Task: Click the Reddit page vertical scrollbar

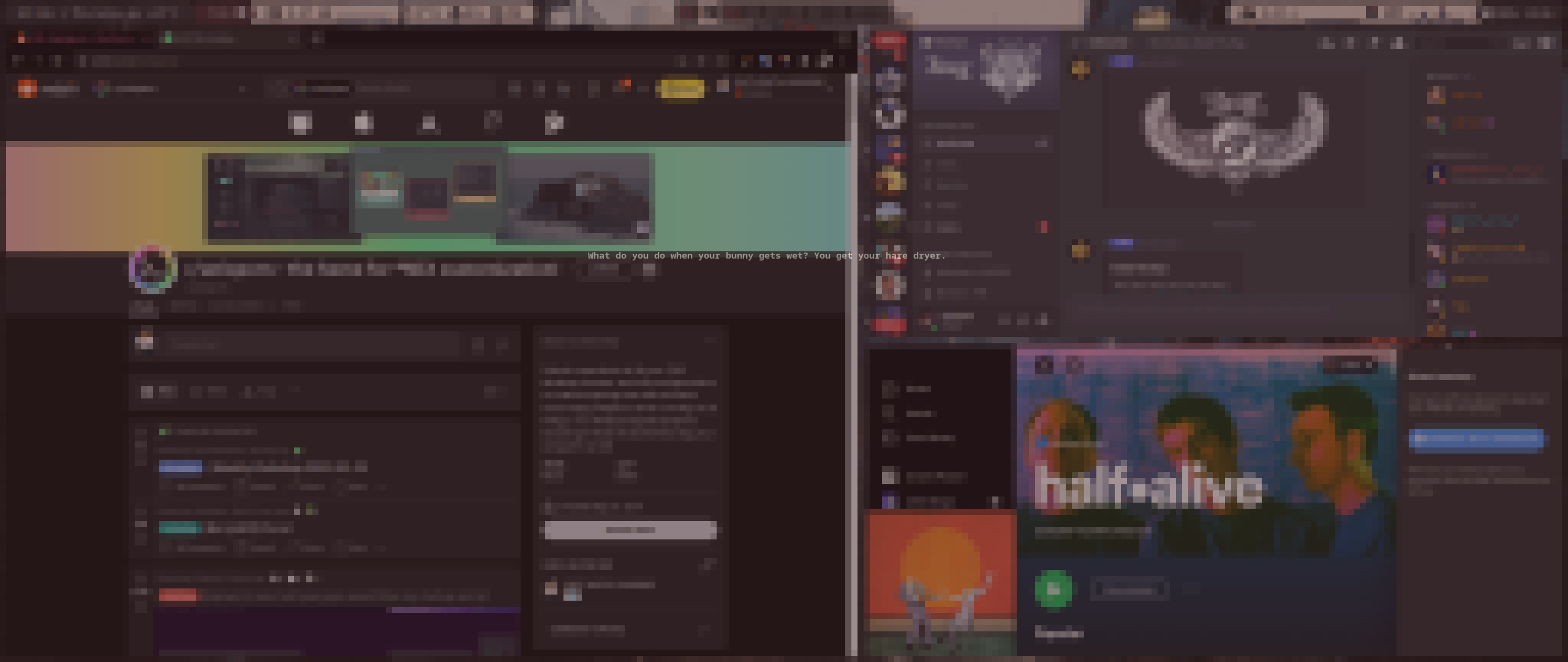Action: tap(851, 365)
